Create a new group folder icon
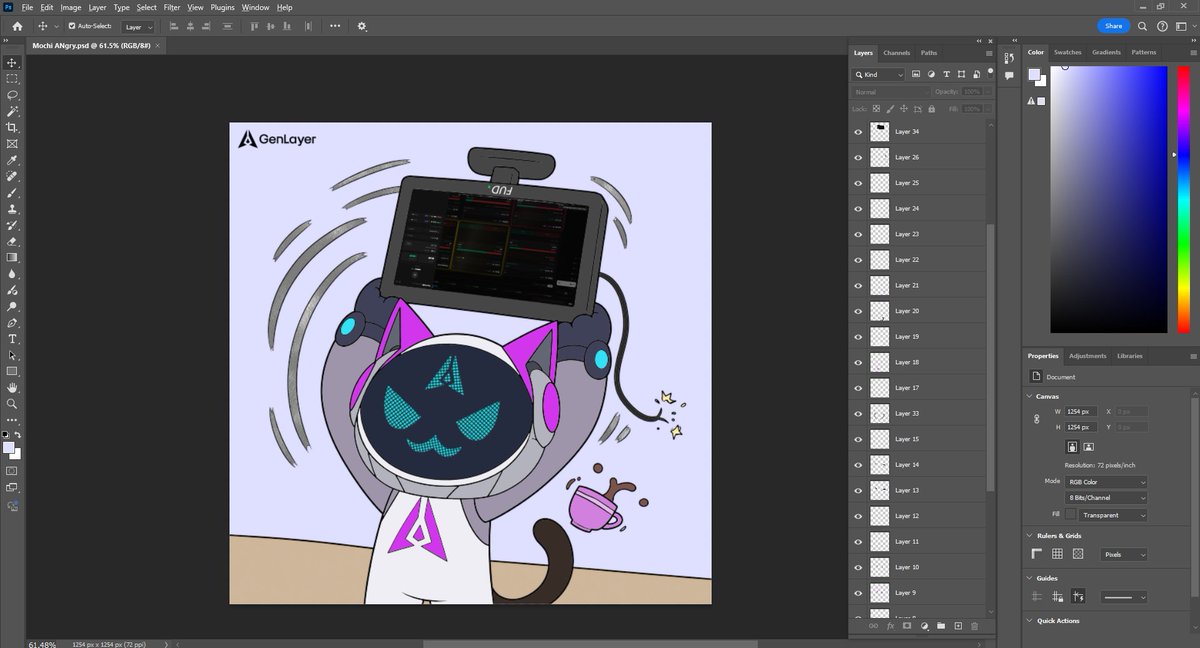The height and width of the screenshot is (648, 1200). tap(941, 626)
